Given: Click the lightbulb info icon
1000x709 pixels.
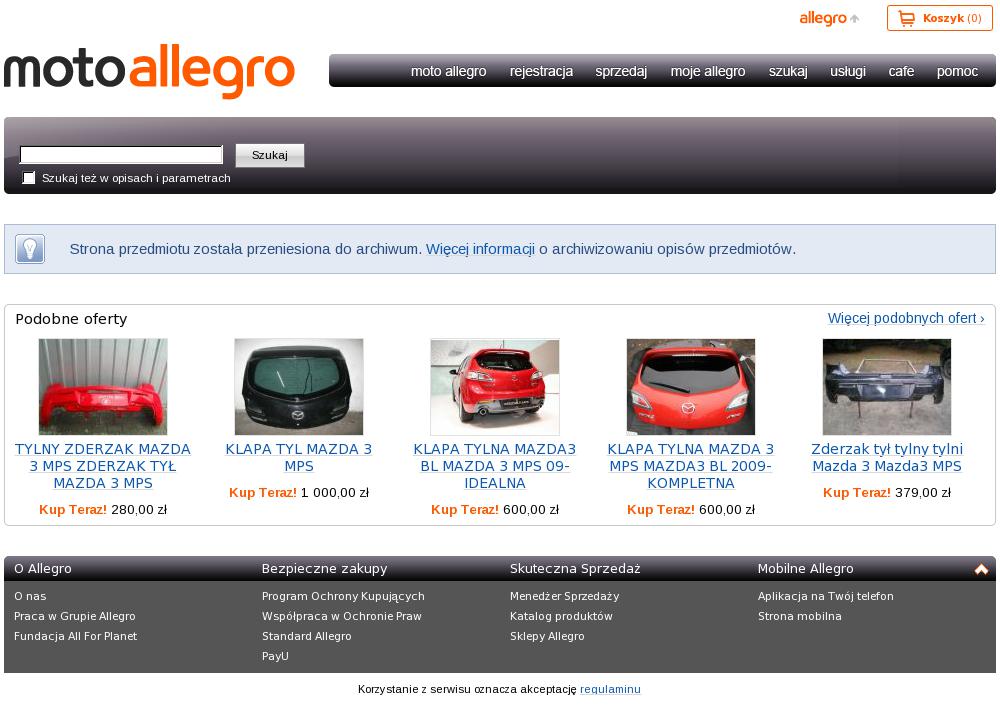Looking at the screenshot, I should pyautogui.click(x=30, y=249).
